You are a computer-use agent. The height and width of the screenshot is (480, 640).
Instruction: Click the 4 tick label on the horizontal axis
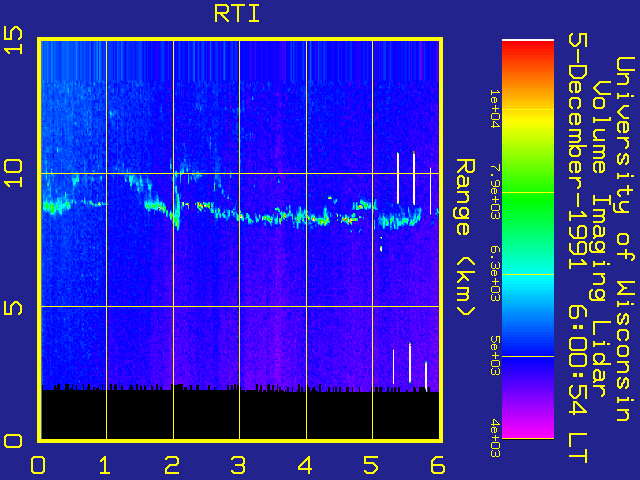[305, 465]
